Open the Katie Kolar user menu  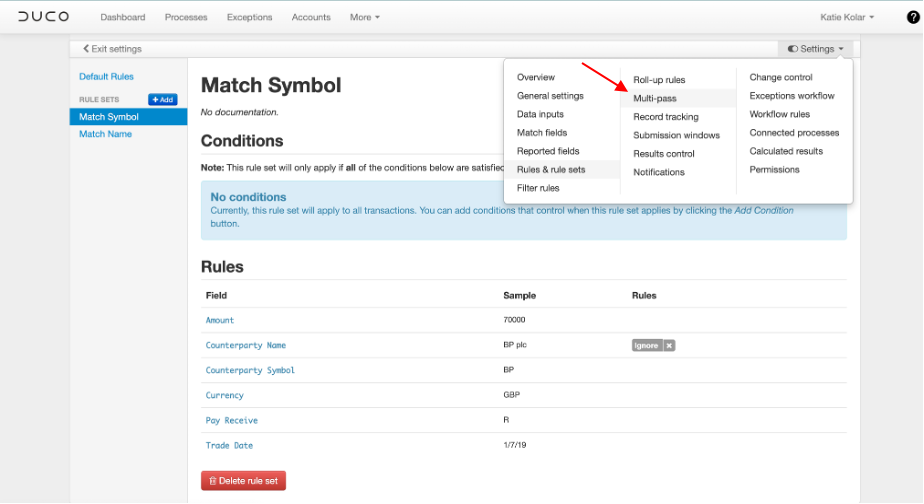click(847, 17)
